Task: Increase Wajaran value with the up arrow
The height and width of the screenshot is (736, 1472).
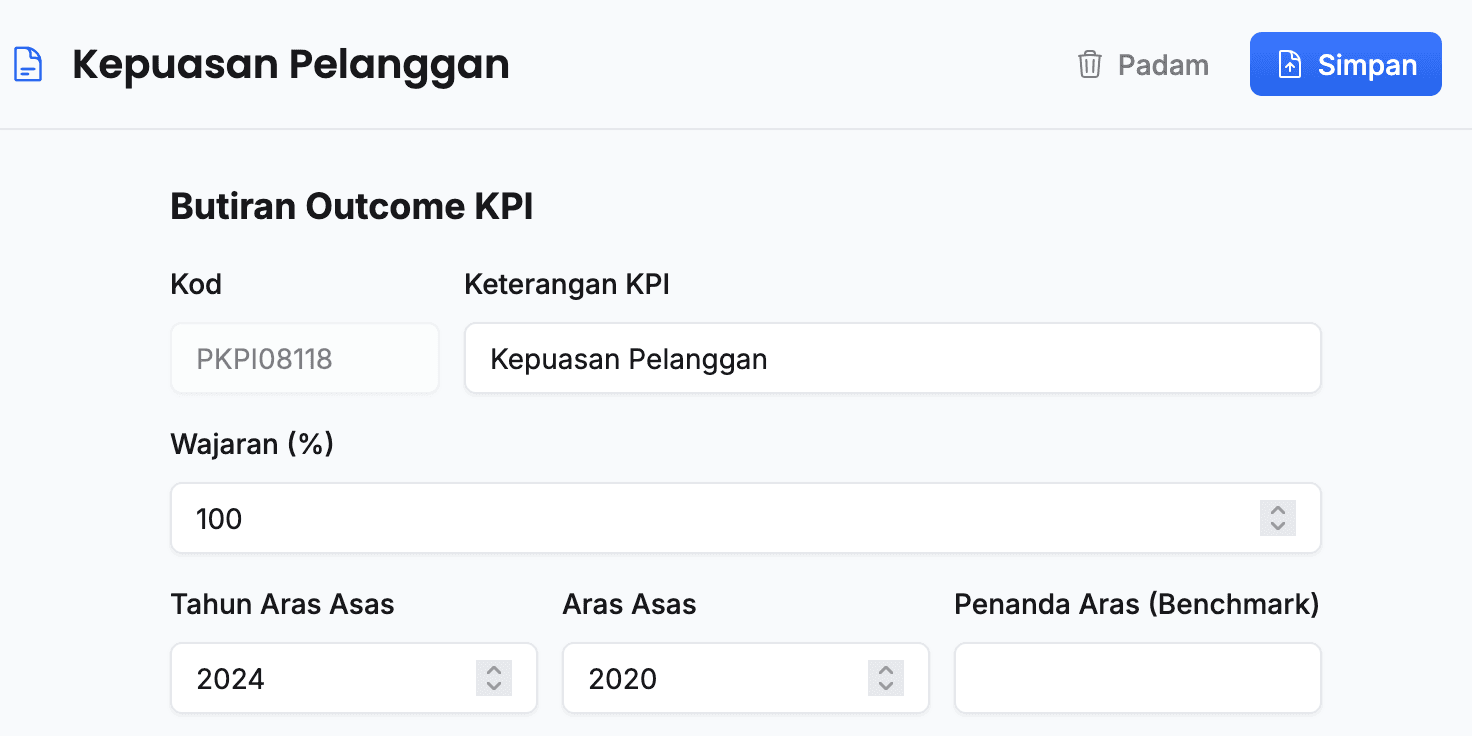Action: pos(1277,510)
